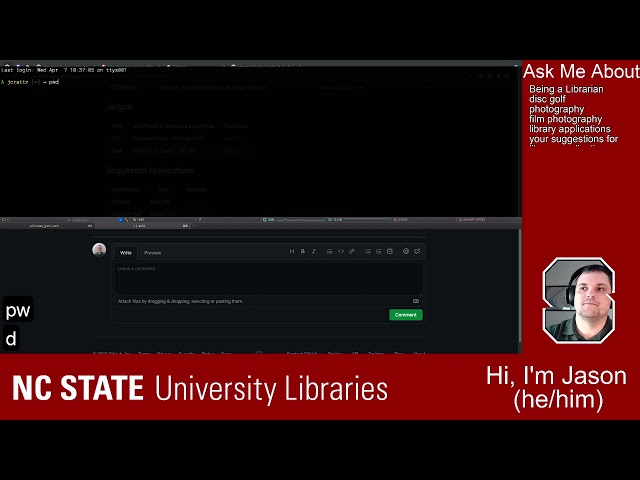Screen dimensions: 640x480
Task: Click the Leave a comment text area
Action: [x=268, y=279]
